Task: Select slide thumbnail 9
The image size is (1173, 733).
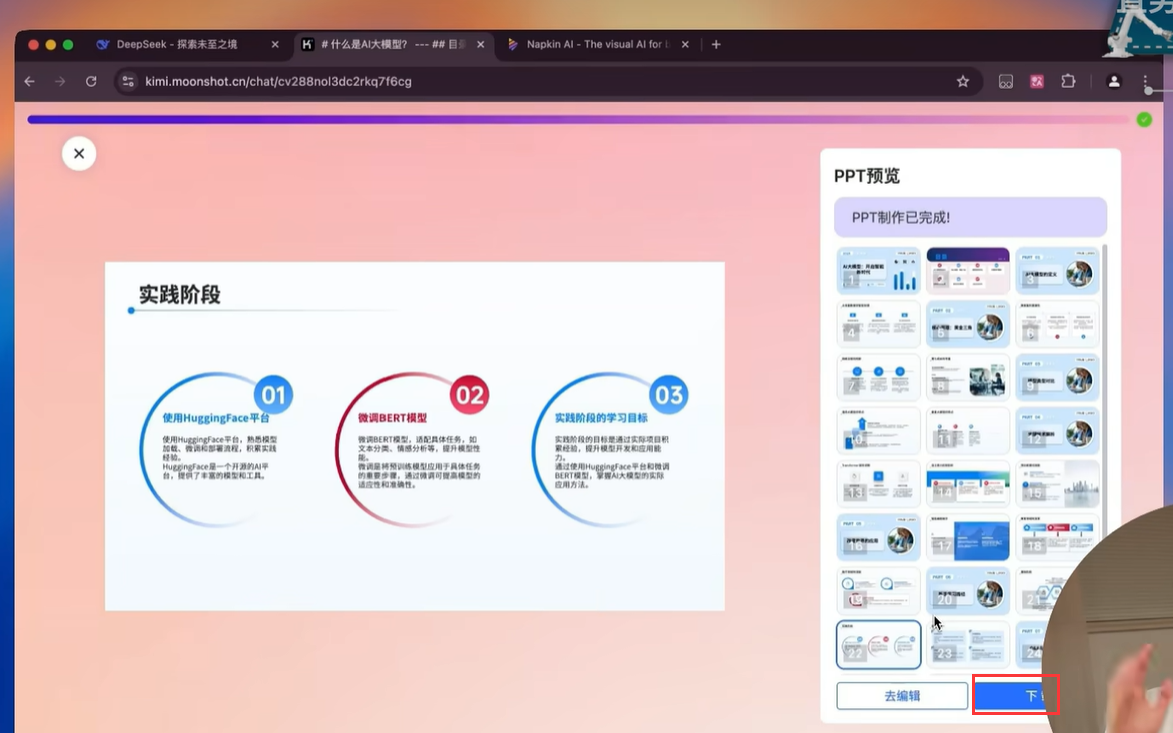Action: coord(1057,377)
